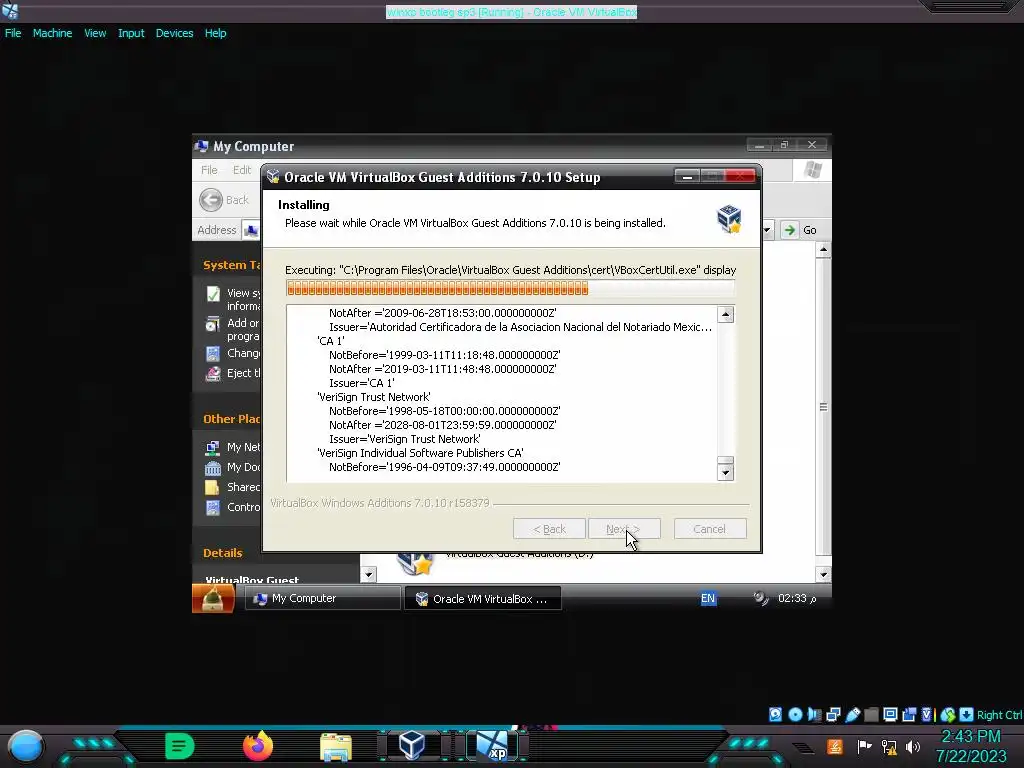Open the VirtualBox File menu
Image resolution: width=1024 pixels, height=768 pixels.
point(13,33)
